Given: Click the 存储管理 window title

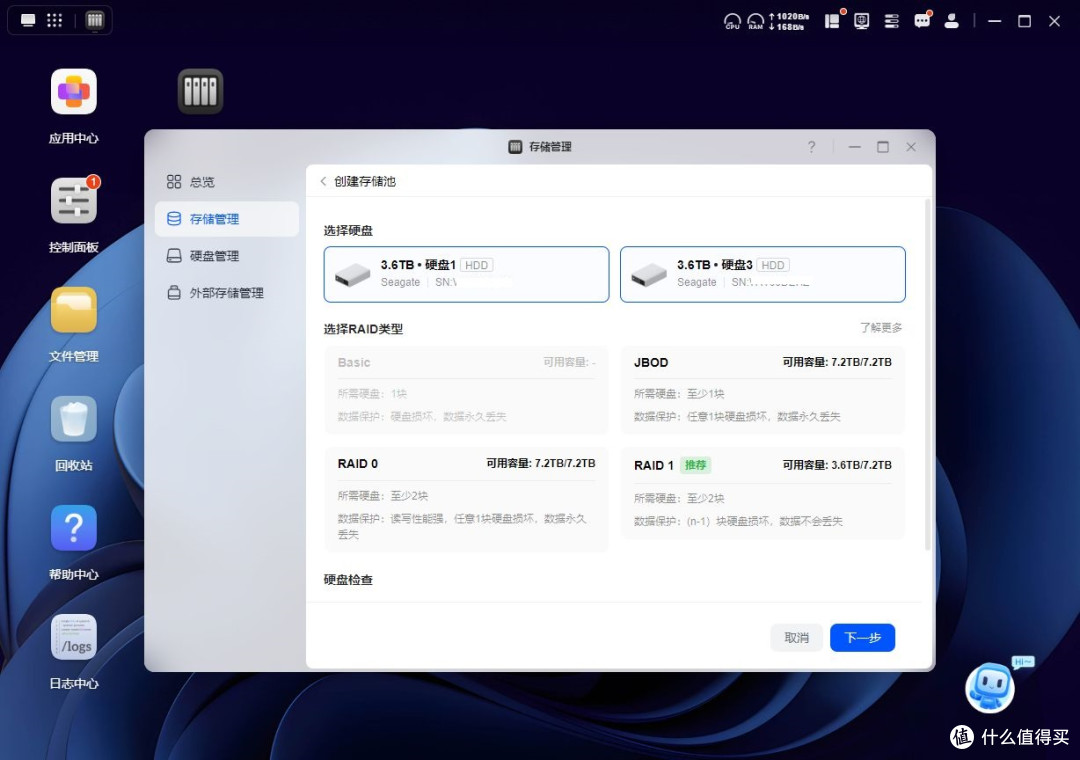Looking at the screenshot, I should 550,147.
